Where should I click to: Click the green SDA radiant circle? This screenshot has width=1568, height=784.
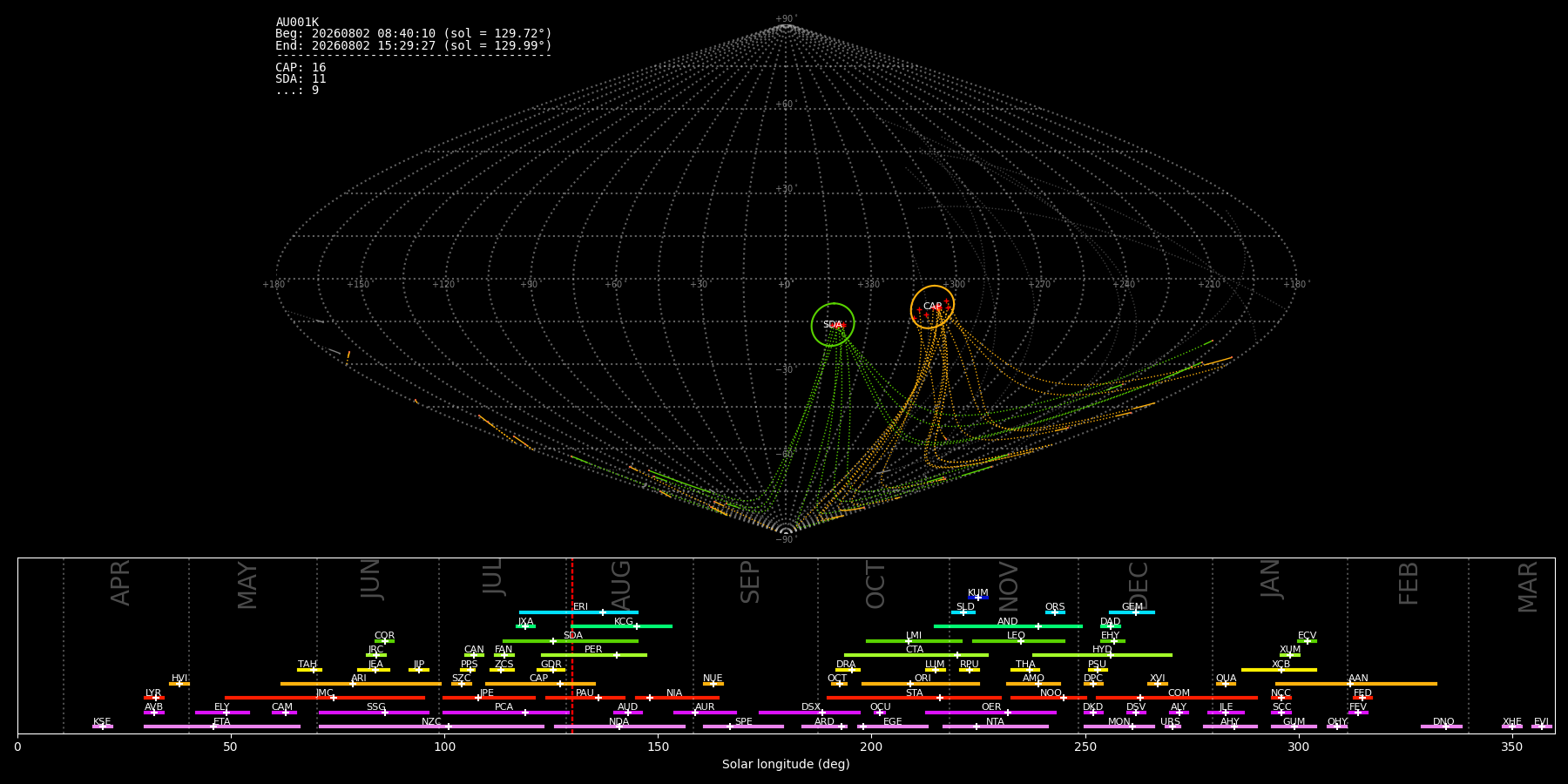833,324
